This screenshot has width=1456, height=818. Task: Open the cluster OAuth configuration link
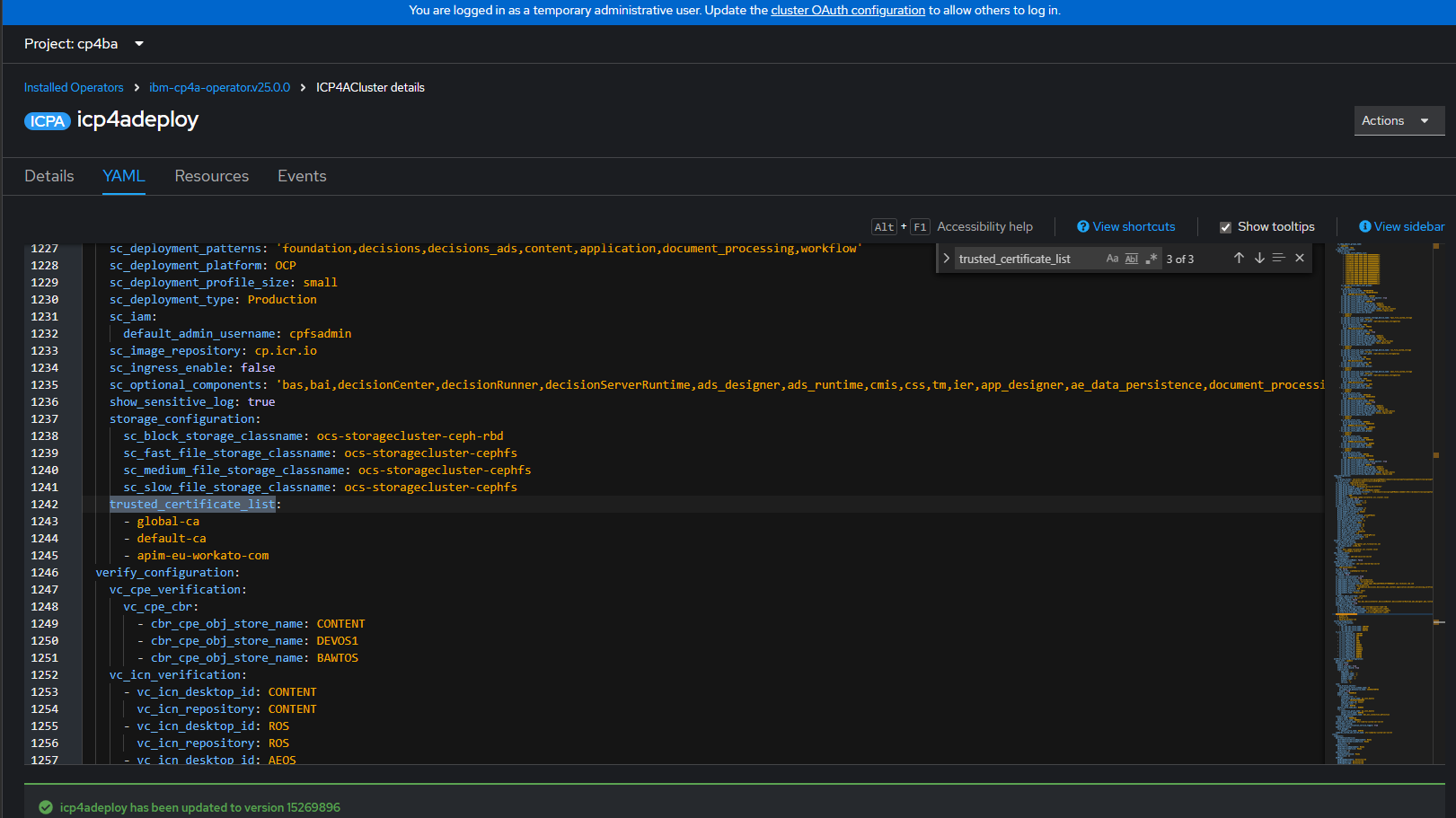[x=847, y=11]
